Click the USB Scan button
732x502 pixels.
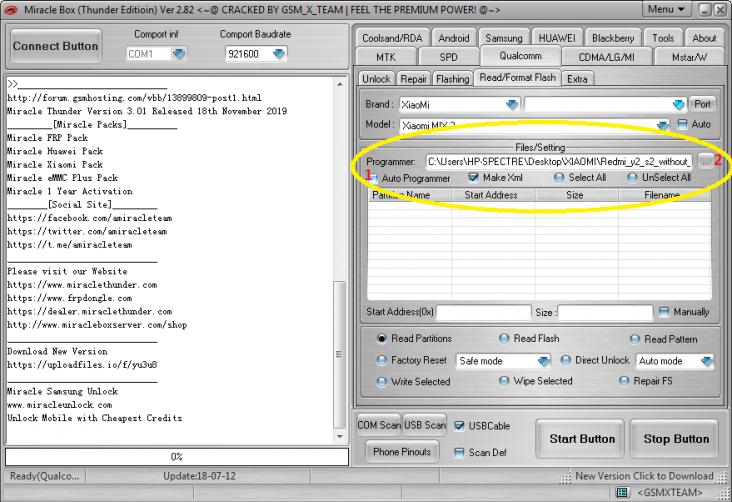(425, 425)
